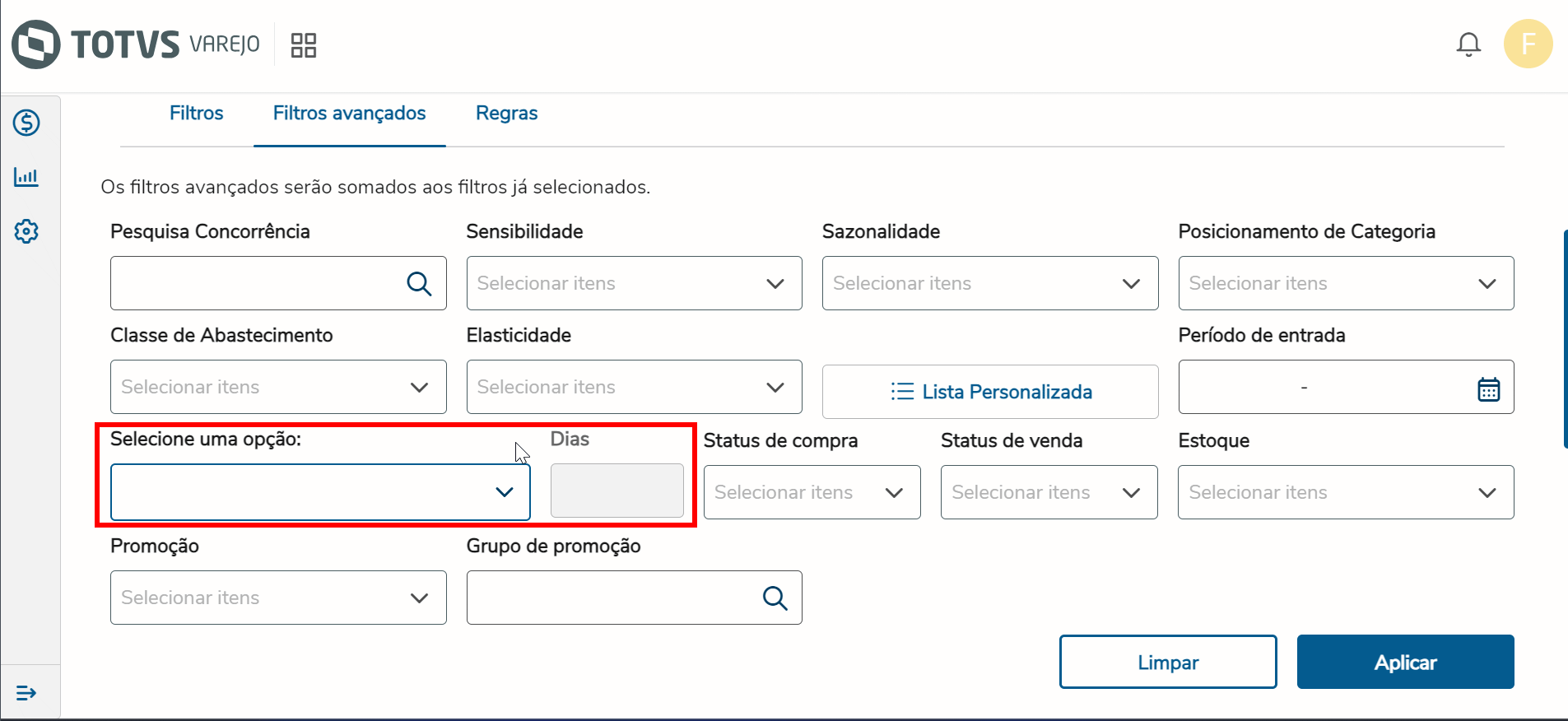
Task: Open the apps grid menu icon
Action: [304, 45]
